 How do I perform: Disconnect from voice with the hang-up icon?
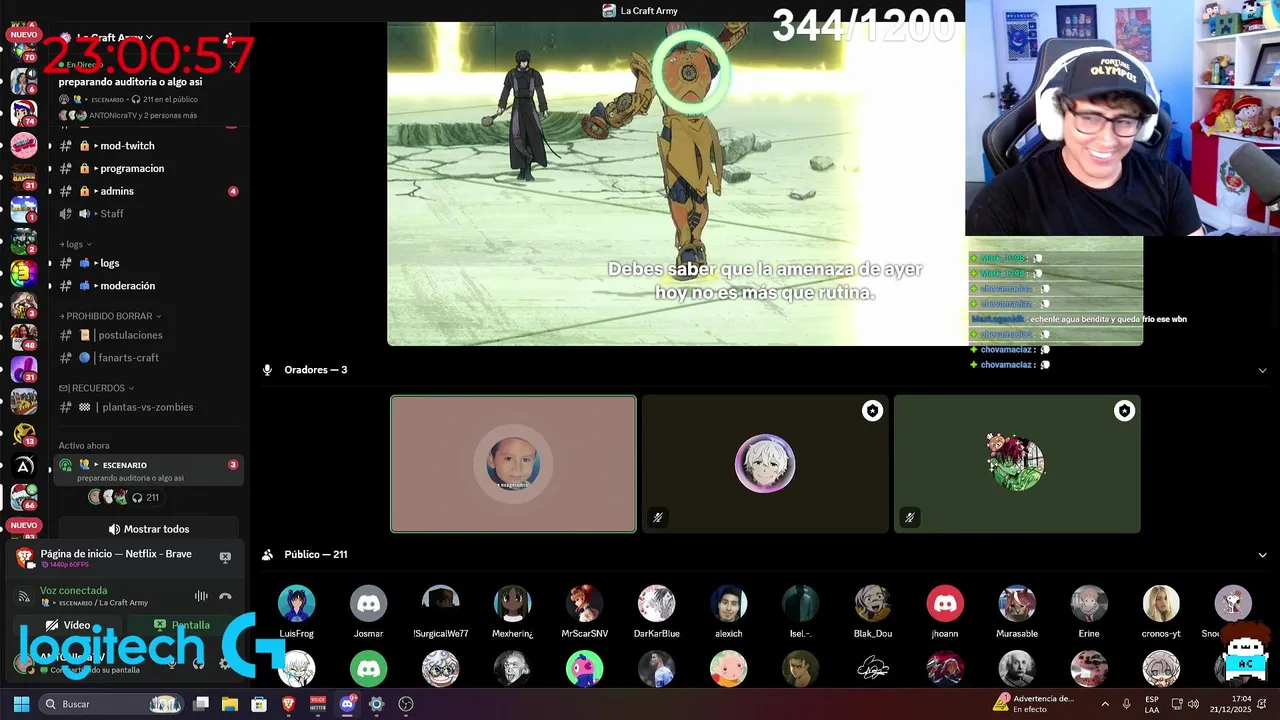coord(225,596)
